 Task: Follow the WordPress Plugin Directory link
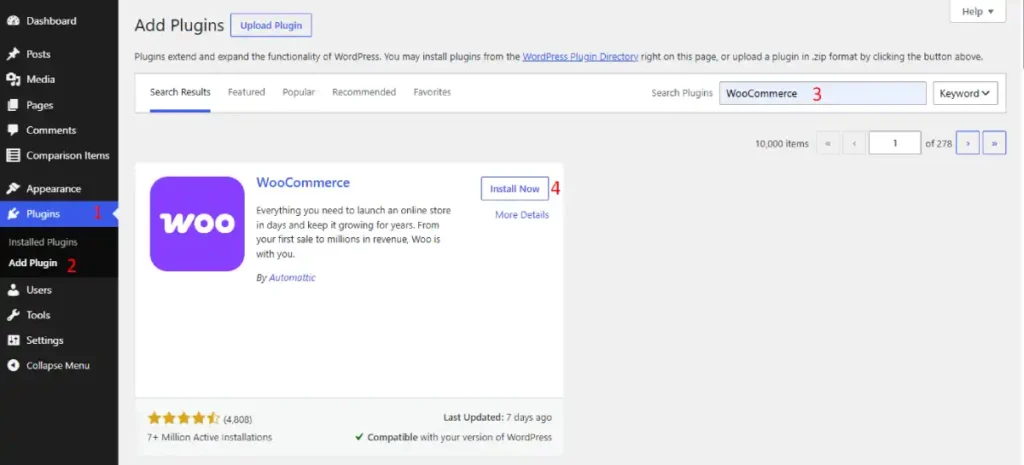tap(581, 57)
